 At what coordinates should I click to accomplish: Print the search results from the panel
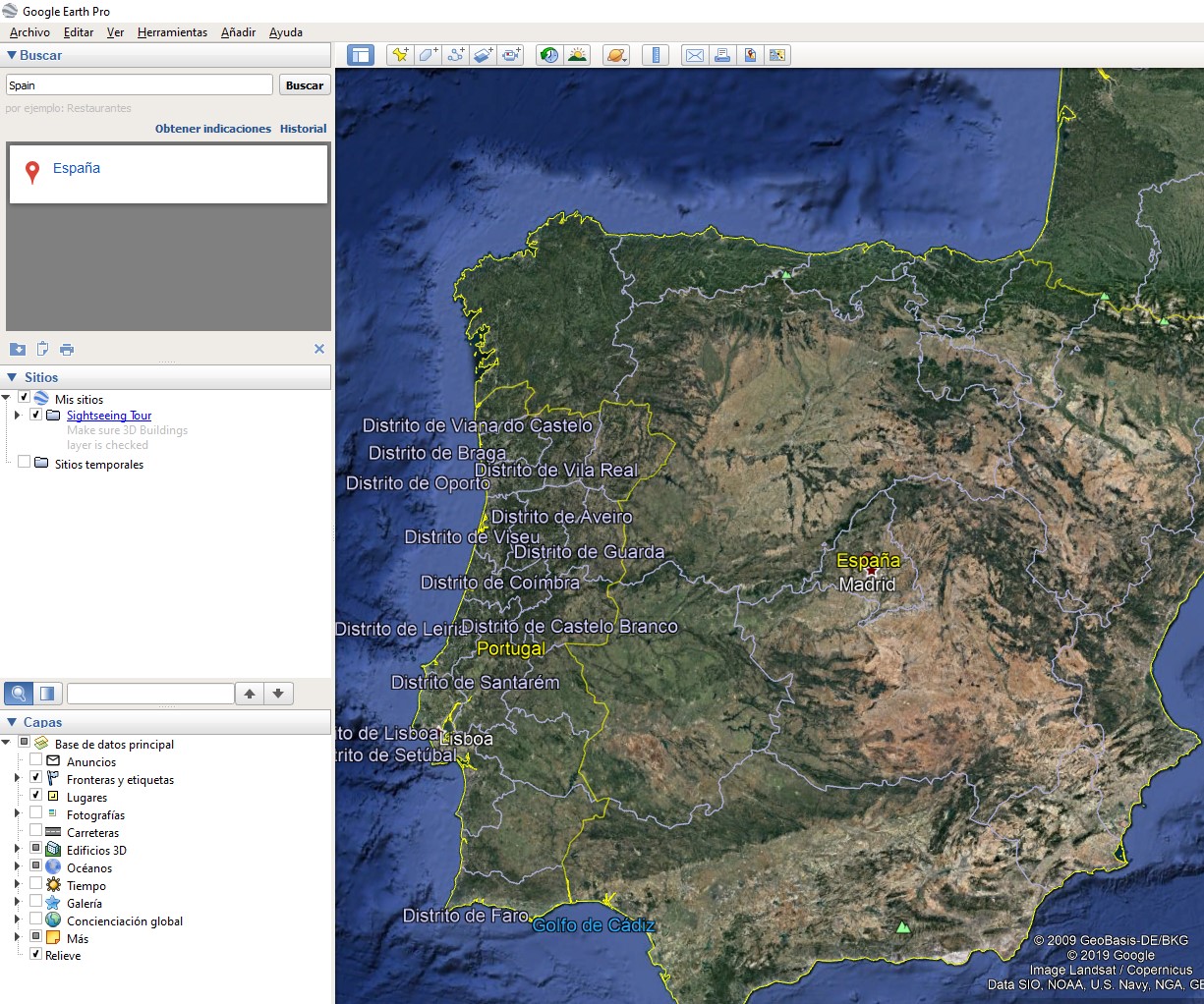[67, 349]
